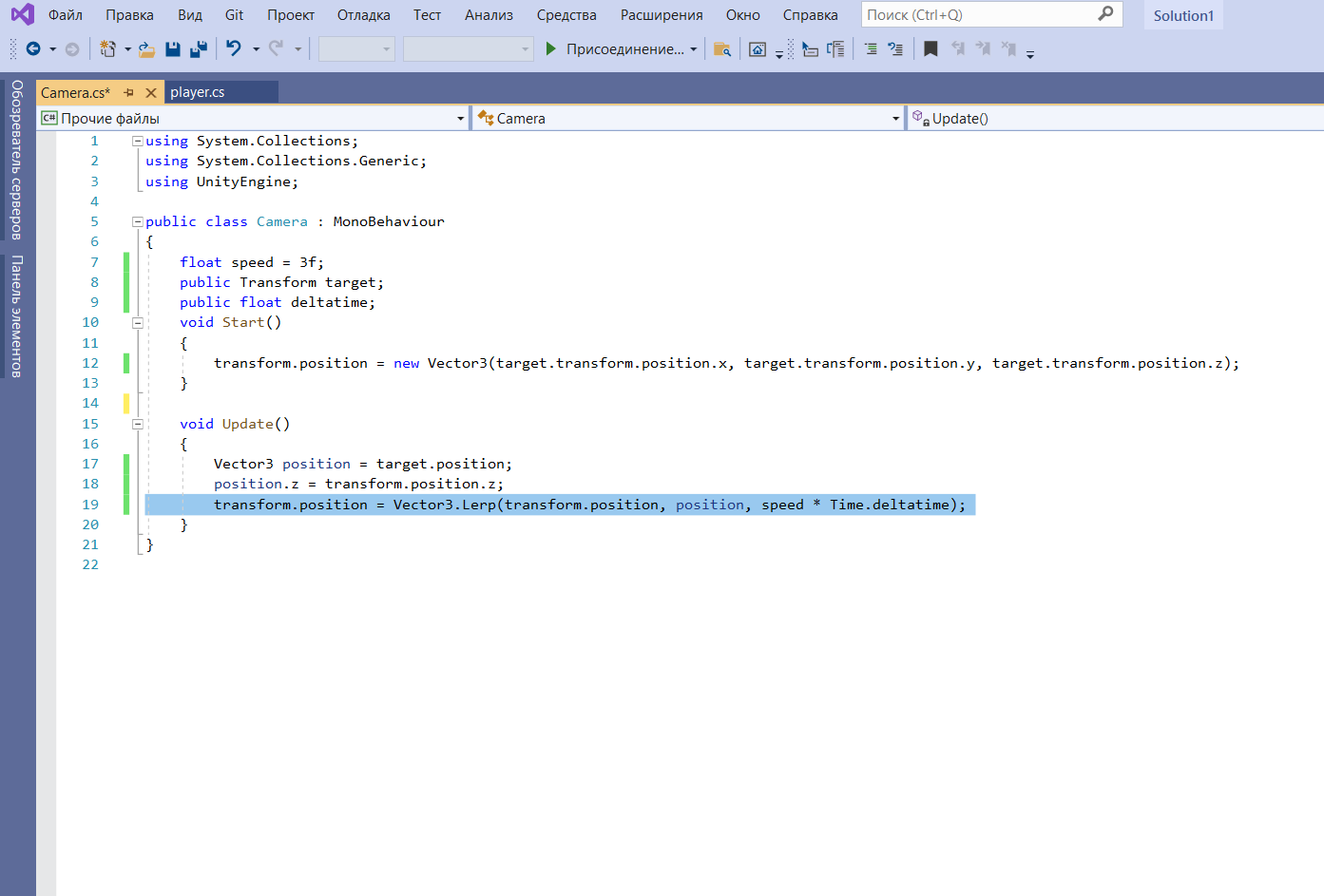Open the Правка menu
Viewport: 1324px width, 896px height.
pos(129,14)
